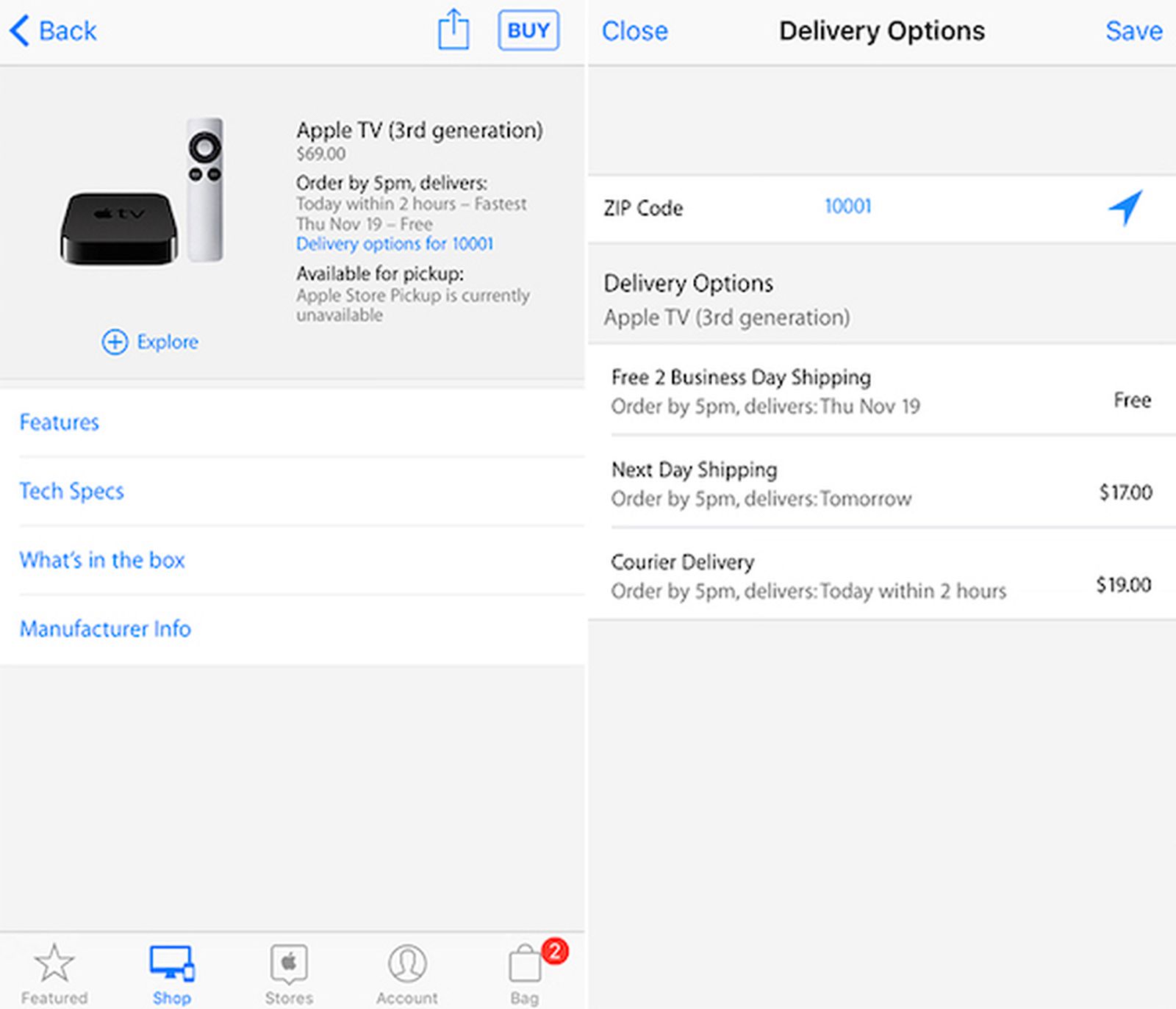Tap the Shop devices icon in tab bar
This screenshot has height=1009, width=1176.
171,963
